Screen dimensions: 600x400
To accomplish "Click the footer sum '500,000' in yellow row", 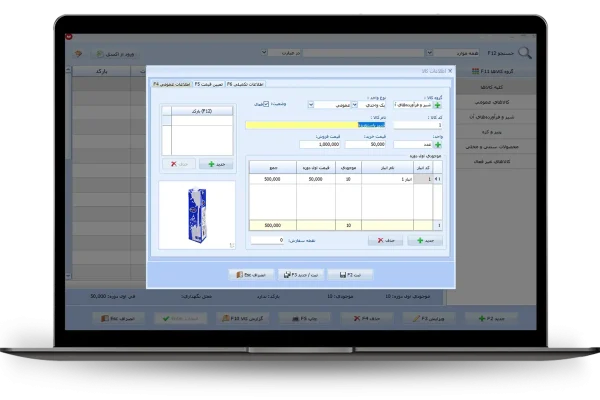I will pos(272,225).
